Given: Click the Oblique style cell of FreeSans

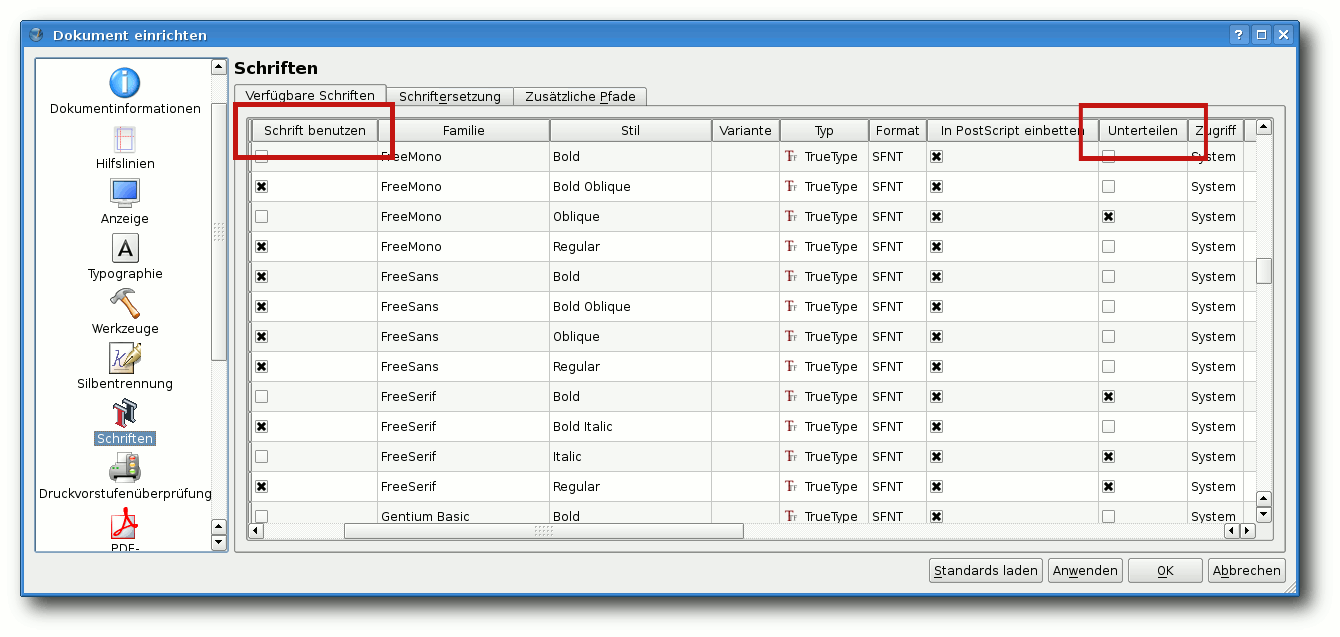Looking at the screenshot, I should [630, 336].
